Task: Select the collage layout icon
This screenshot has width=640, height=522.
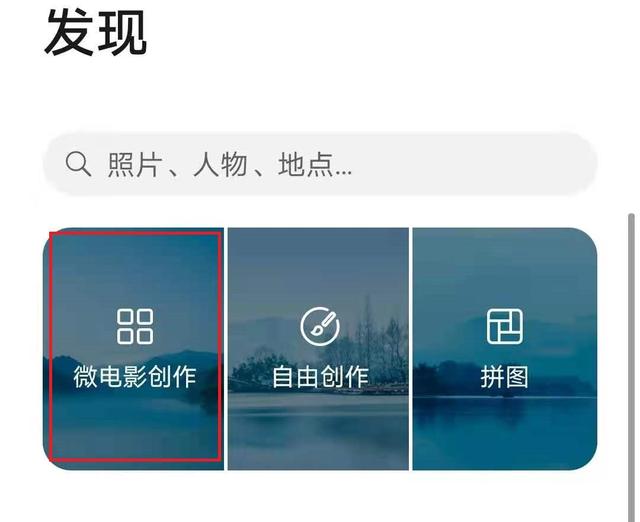Action: point(505,326)
